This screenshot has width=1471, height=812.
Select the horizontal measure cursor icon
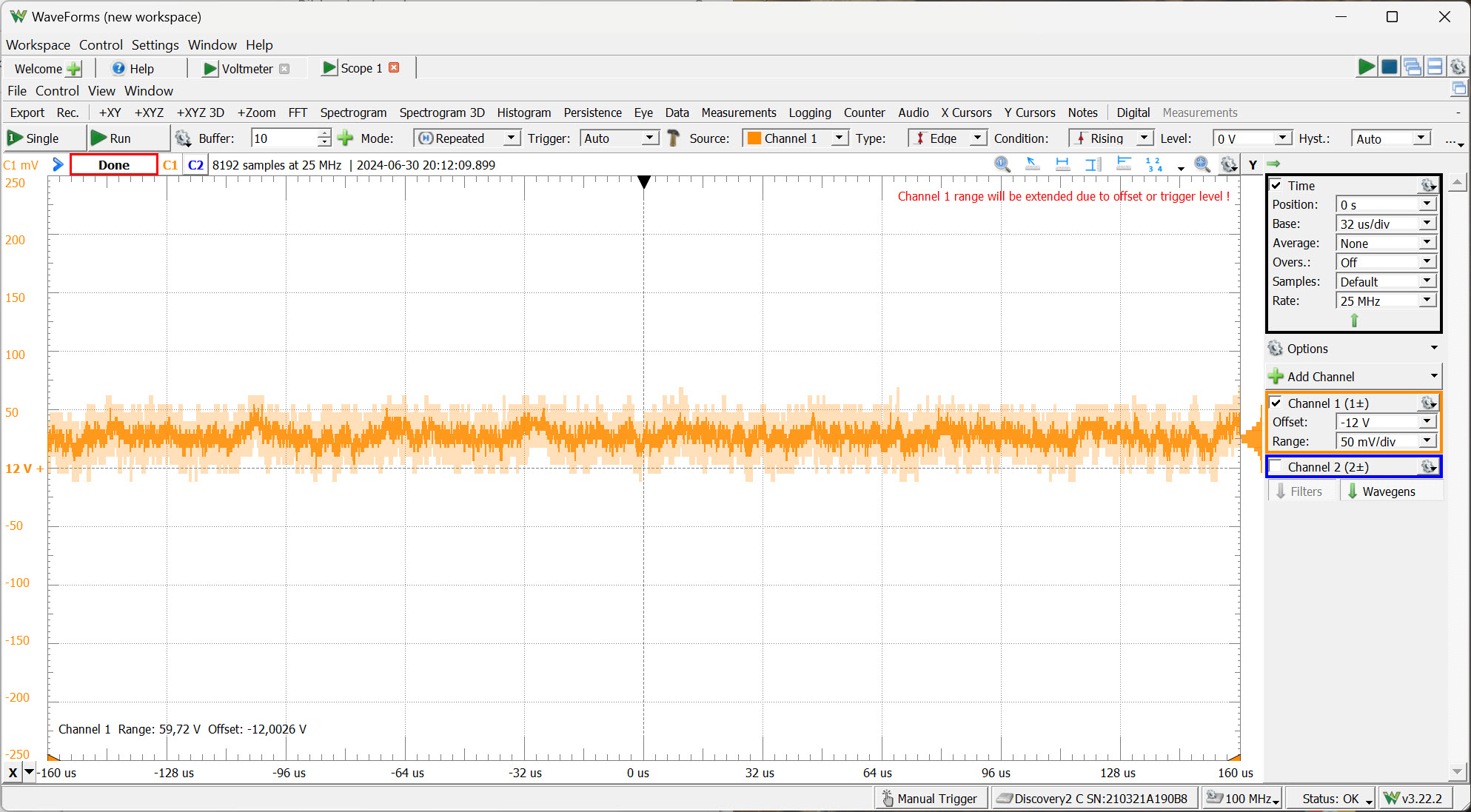coord(1062,164)
